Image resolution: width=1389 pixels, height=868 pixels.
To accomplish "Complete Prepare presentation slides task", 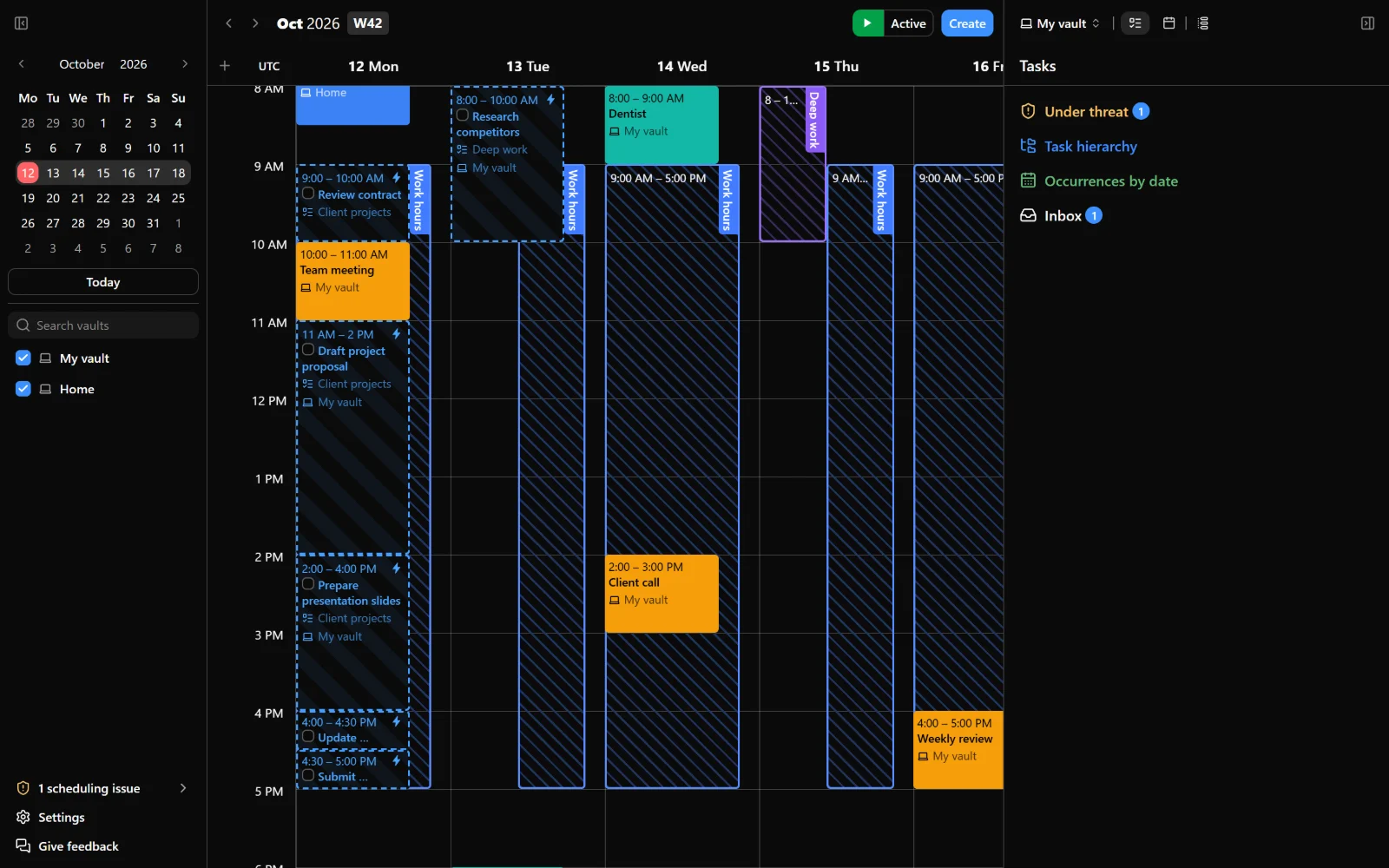I will point(308,584).
